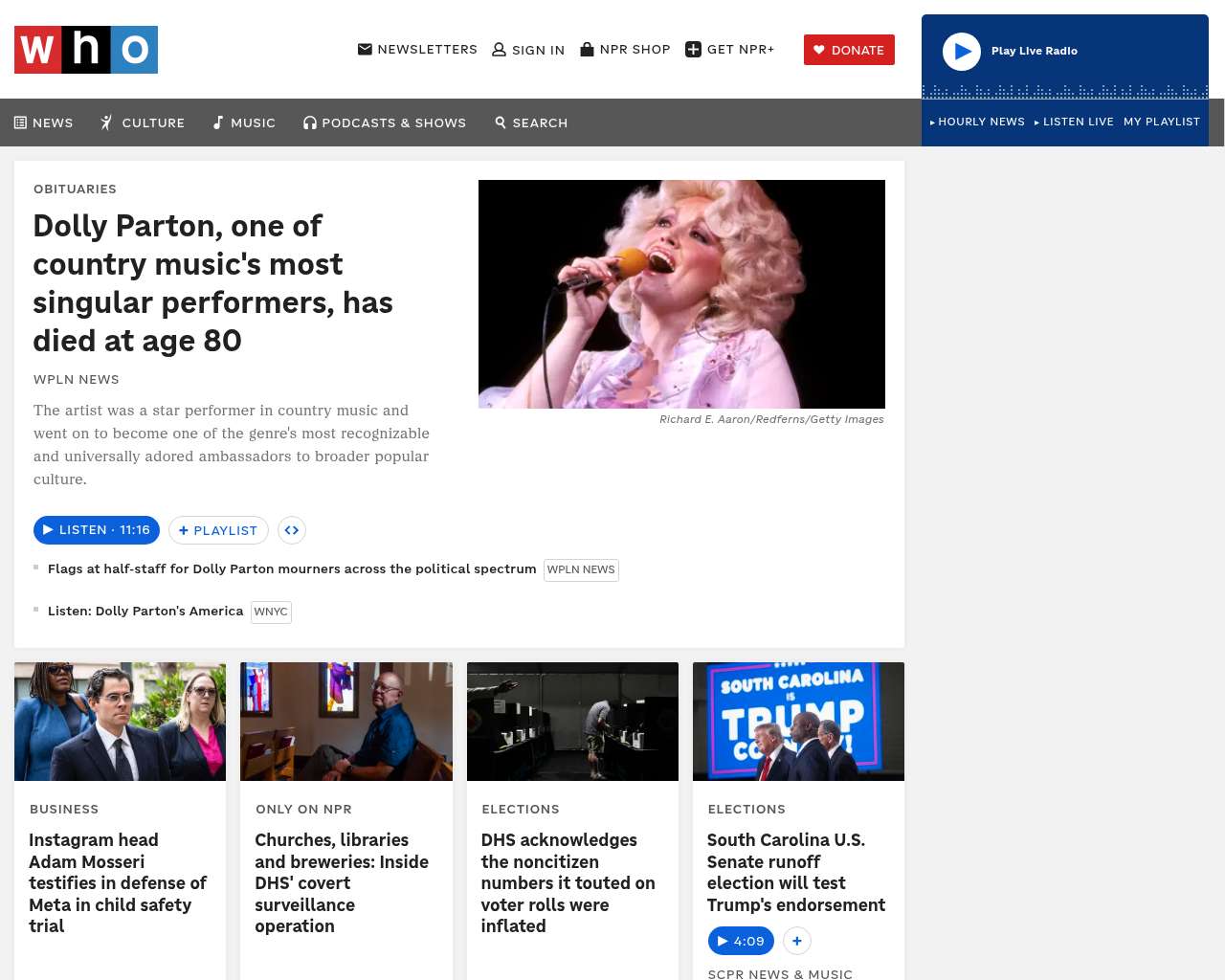
Task: Click the heart icon on Donate
Action: [x=819, y=50]
